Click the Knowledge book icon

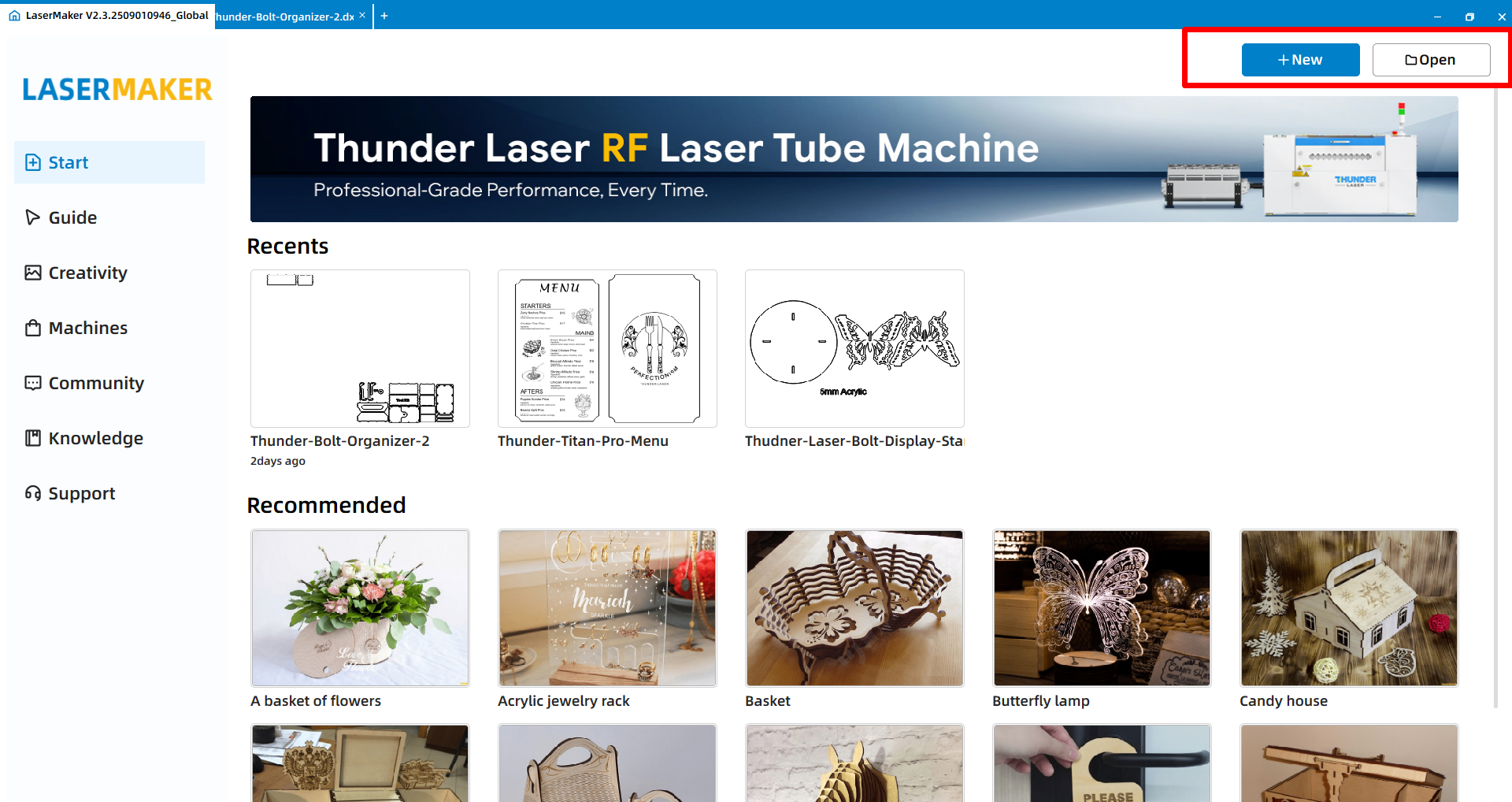pyautogui.click(x=33, y=438)
